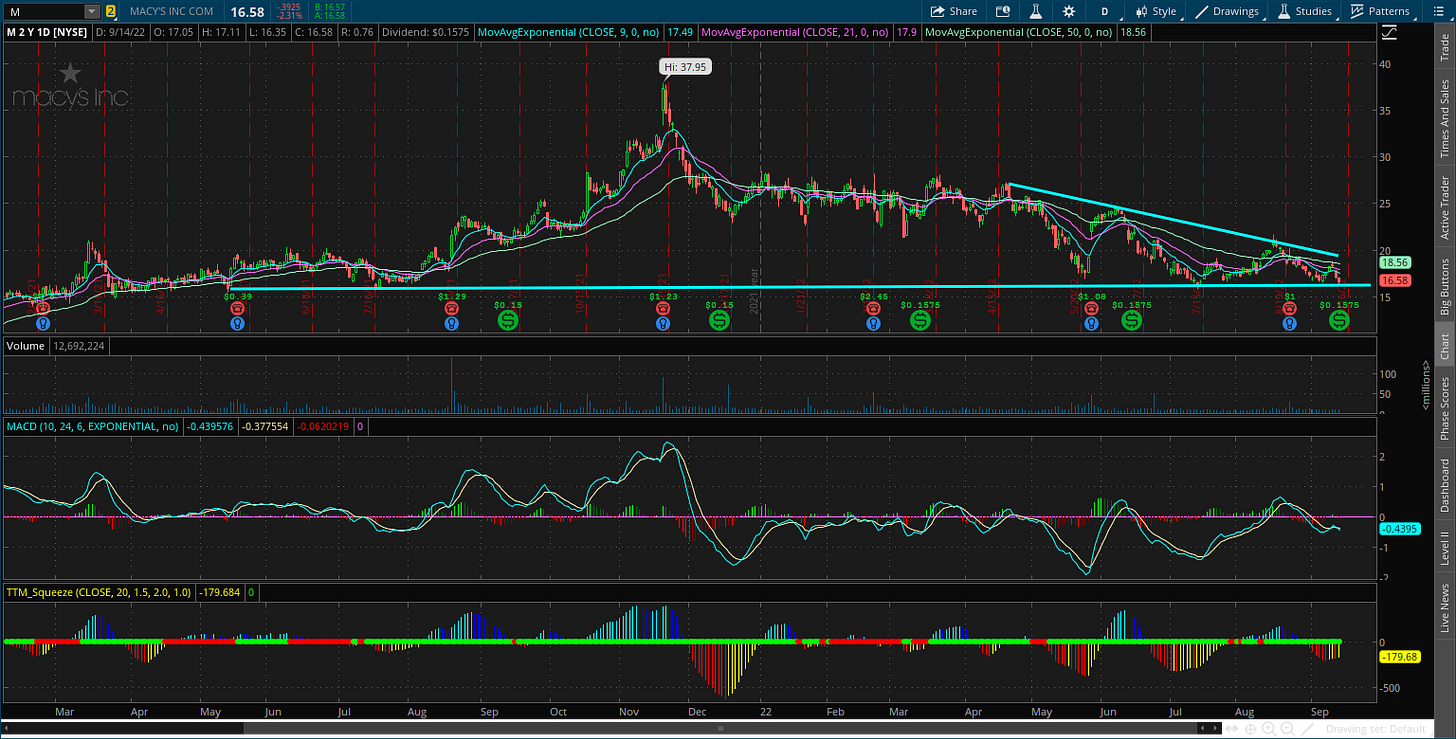Click the green dividend icon in December 2021

719,320
